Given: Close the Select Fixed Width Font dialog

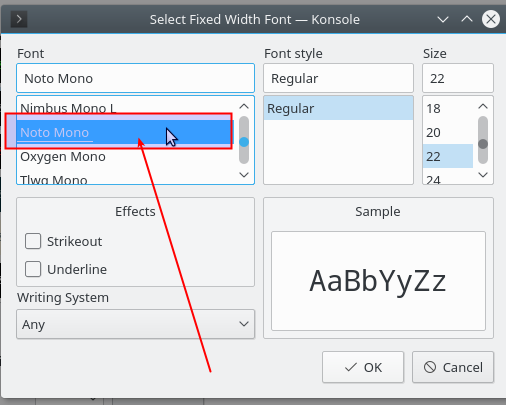Looking at the screenshot, I should pyautogui.click(x=491, y=19).
